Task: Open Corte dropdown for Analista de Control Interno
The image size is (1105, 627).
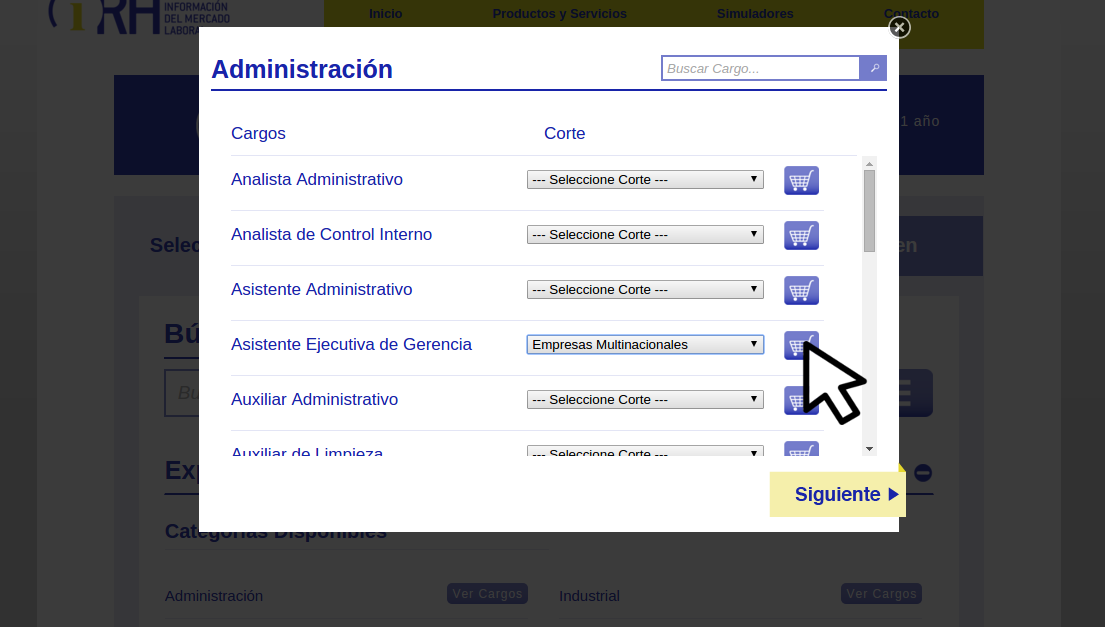Action: pyautogui.click(x=645, y=235)
